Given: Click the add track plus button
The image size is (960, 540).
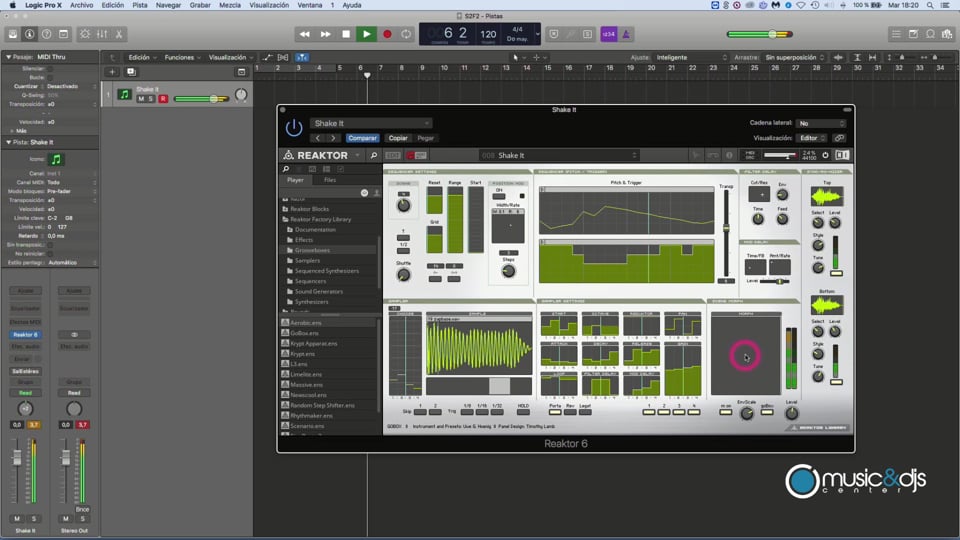Looking at the screenshot, I should [112, 72].
